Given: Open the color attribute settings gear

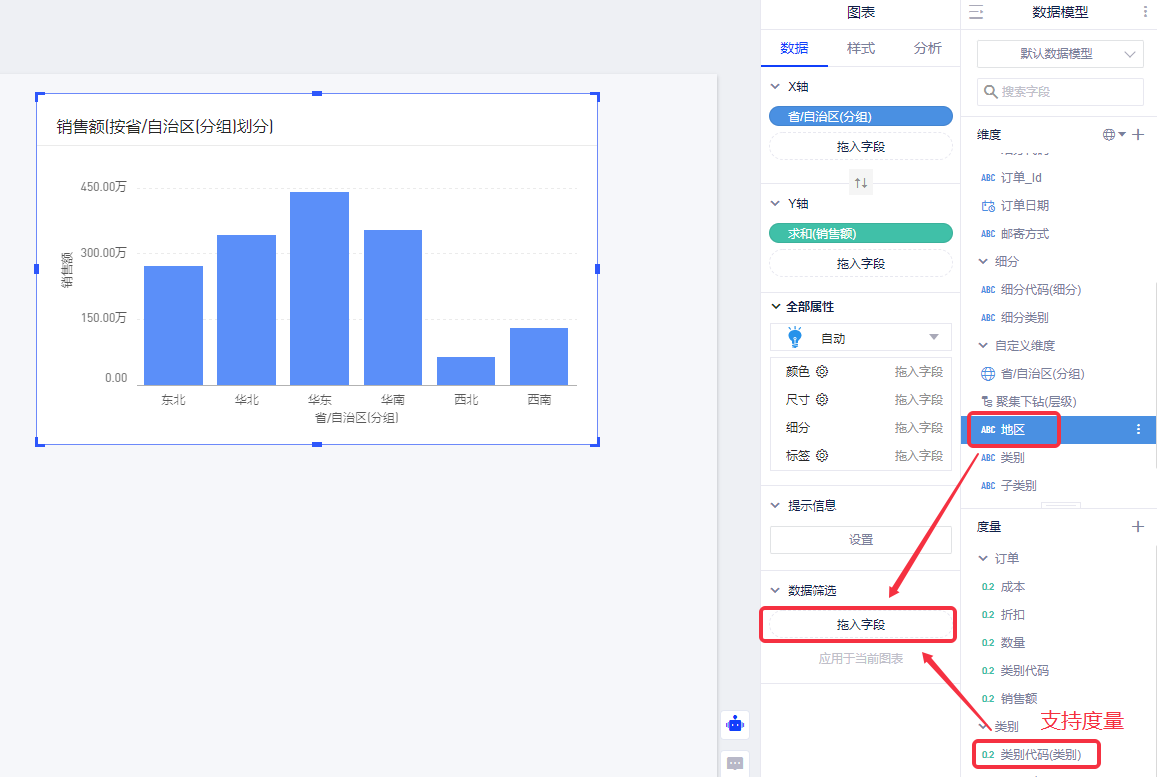Looking at the screenshot, I should 822,372.
